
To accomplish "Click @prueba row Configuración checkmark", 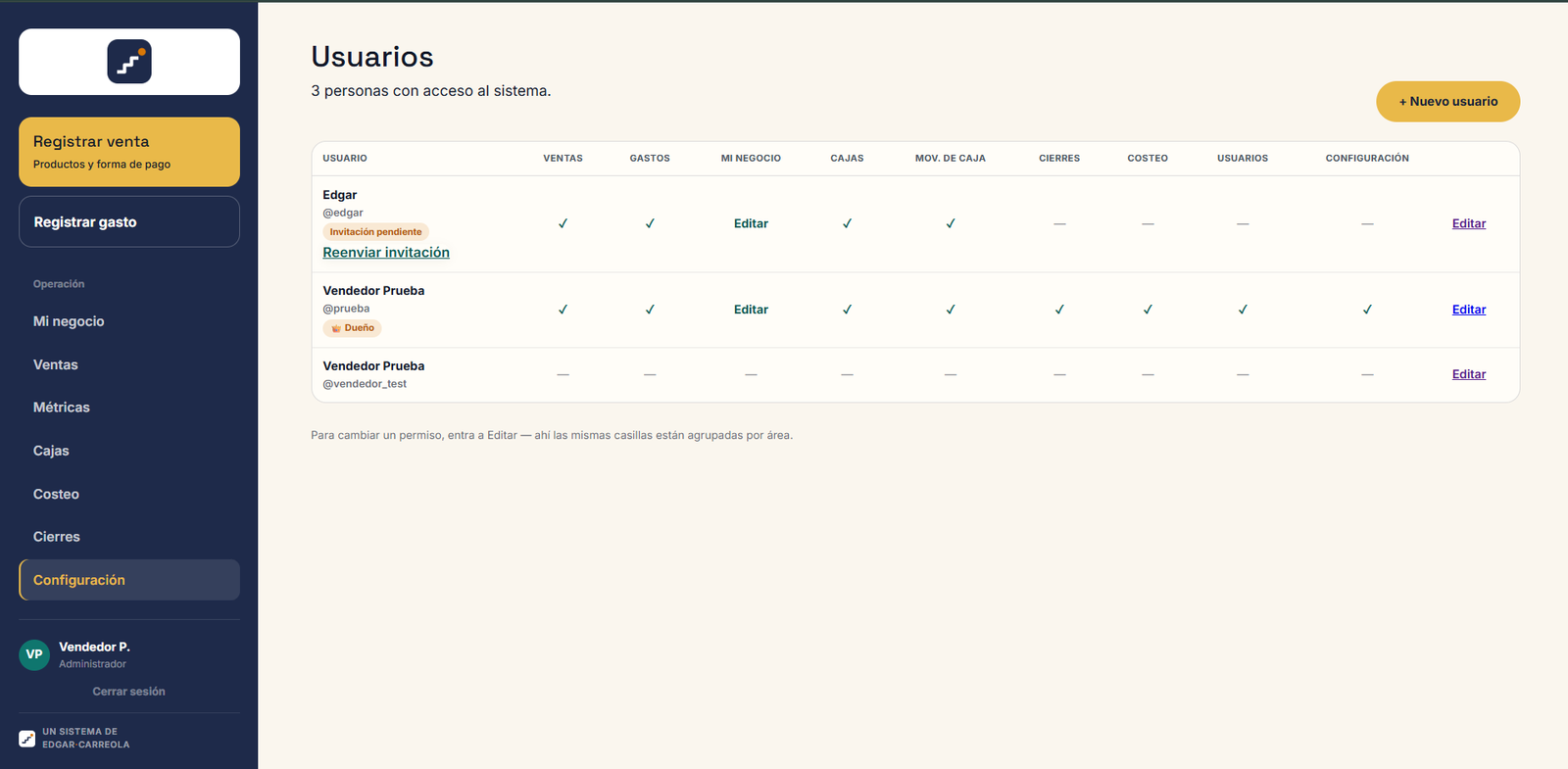I will 1367,310.
